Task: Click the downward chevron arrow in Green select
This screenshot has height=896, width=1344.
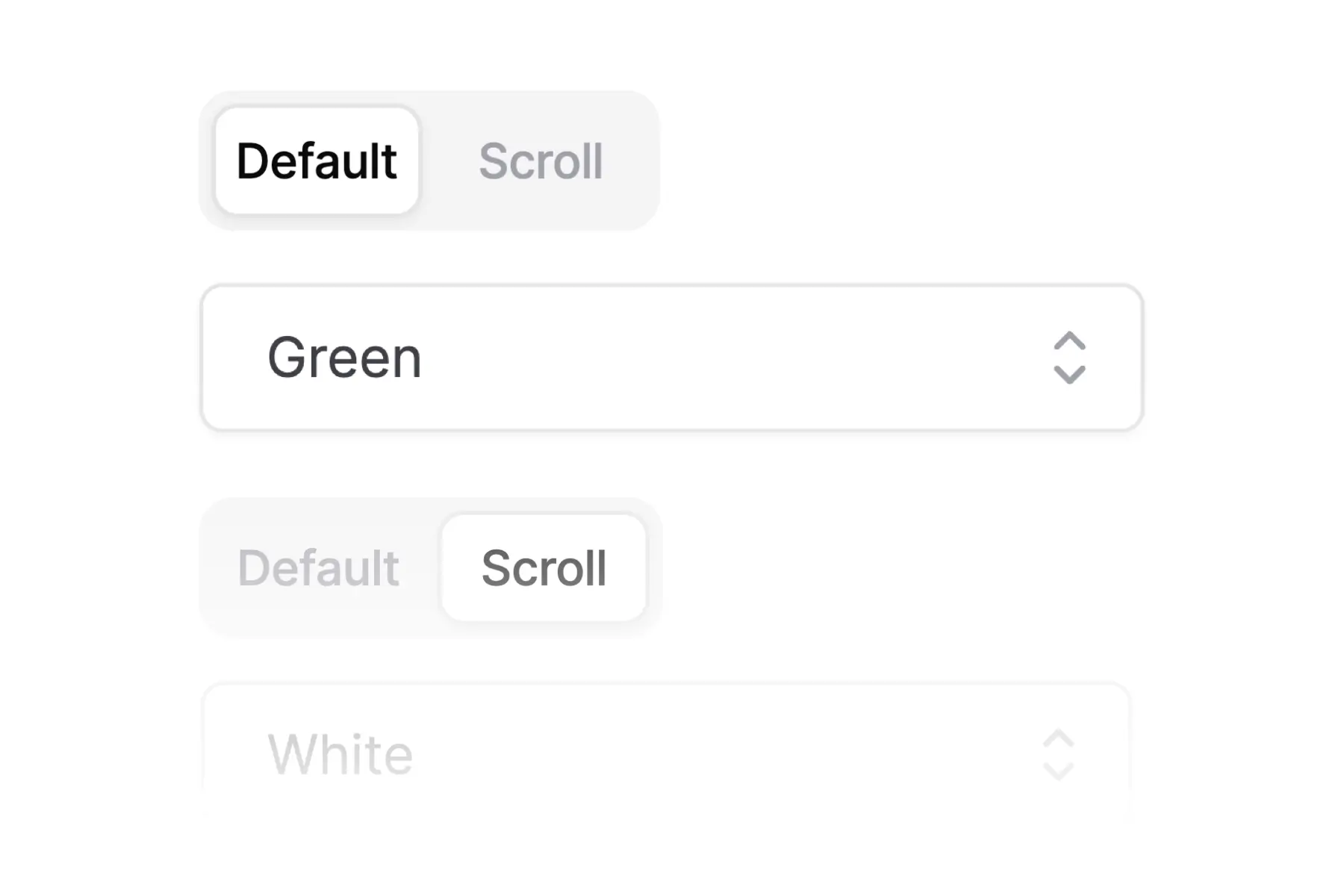Action: pyautogui.click(x=1069, y=374)
